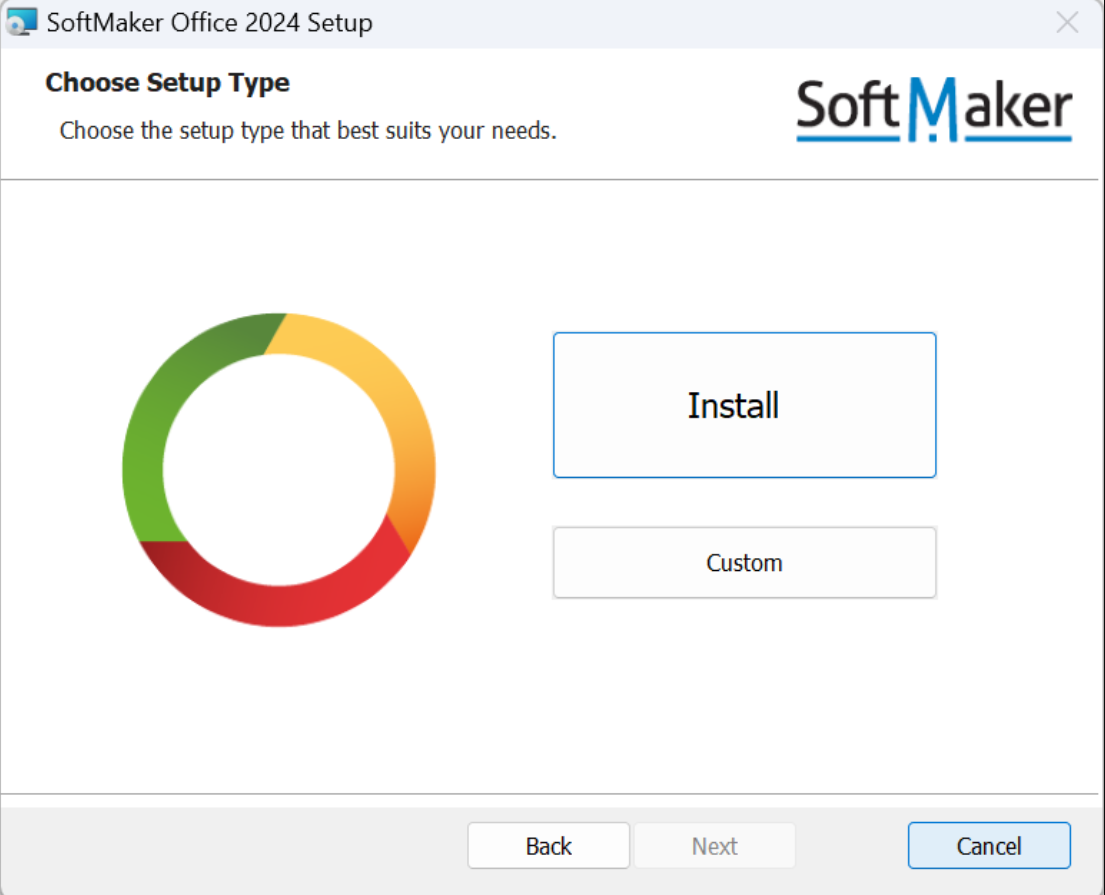
Task: Choose the Custom setup type
Action: click(x=743, y=562)
